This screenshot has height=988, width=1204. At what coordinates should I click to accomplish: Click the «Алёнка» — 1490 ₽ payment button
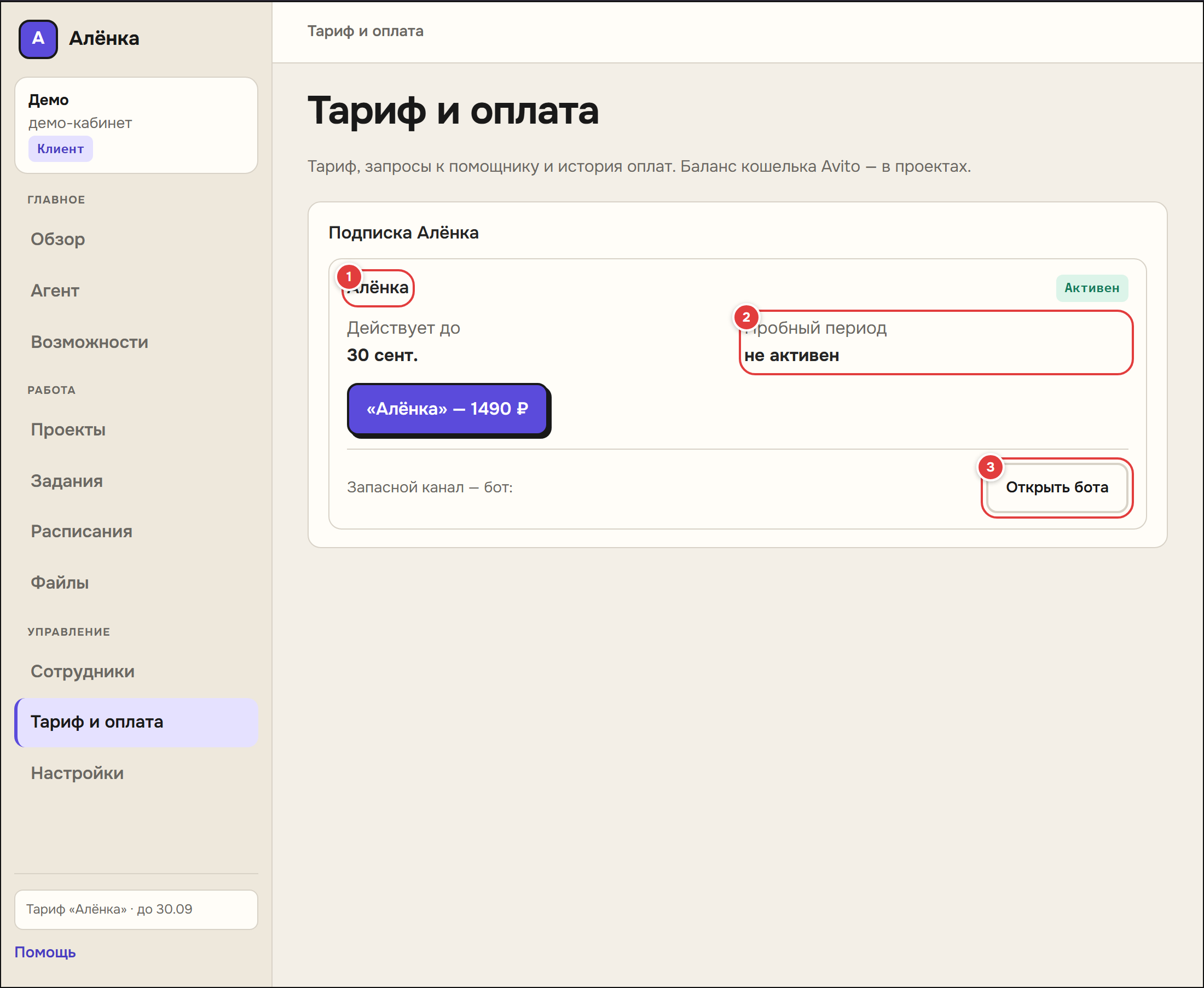(x=448, y=409)
